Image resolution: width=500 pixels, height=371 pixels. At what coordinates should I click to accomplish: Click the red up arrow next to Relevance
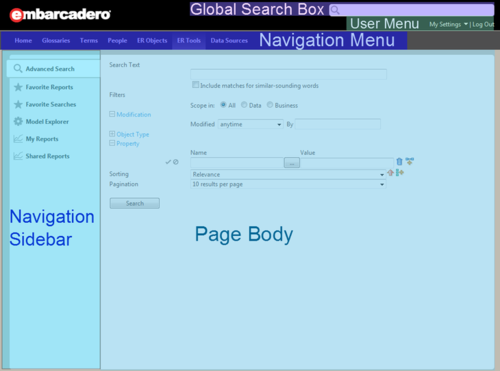coord(390,173)
